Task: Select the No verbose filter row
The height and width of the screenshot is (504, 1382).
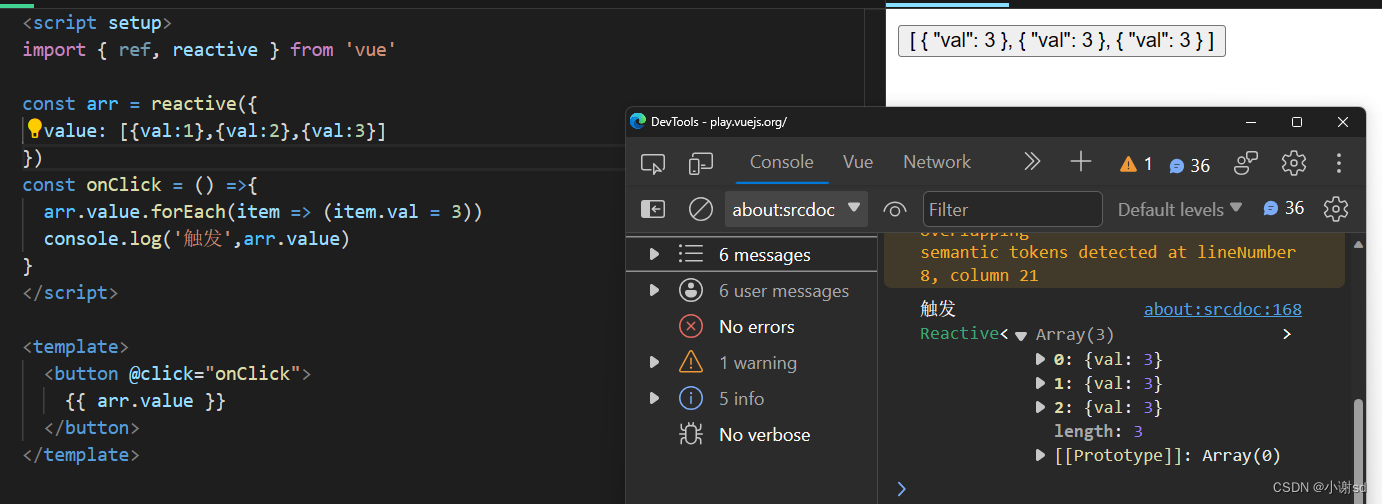Action: (751, 435)
